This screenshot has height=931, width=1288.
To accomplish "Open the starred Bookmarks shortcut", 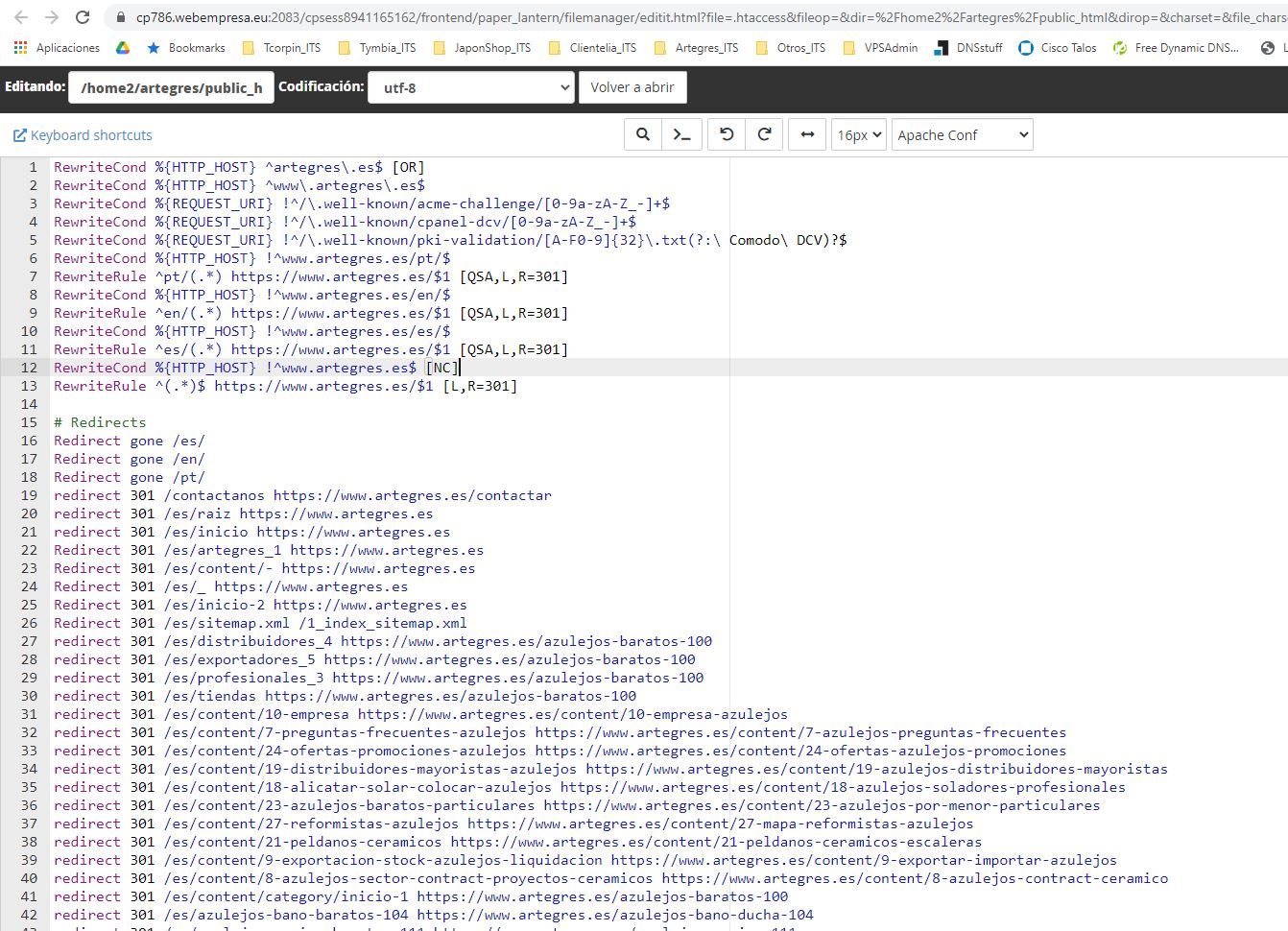I will pyautogui.click(x=186, y=48).
